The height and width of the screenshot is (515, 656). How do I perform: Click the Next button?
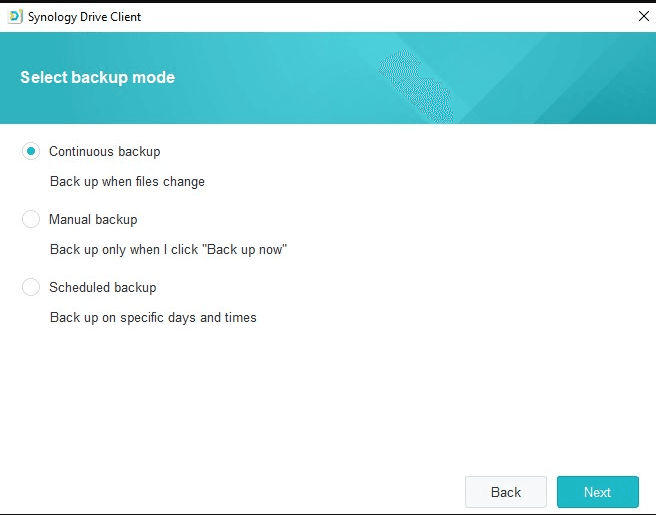point(597,492)
